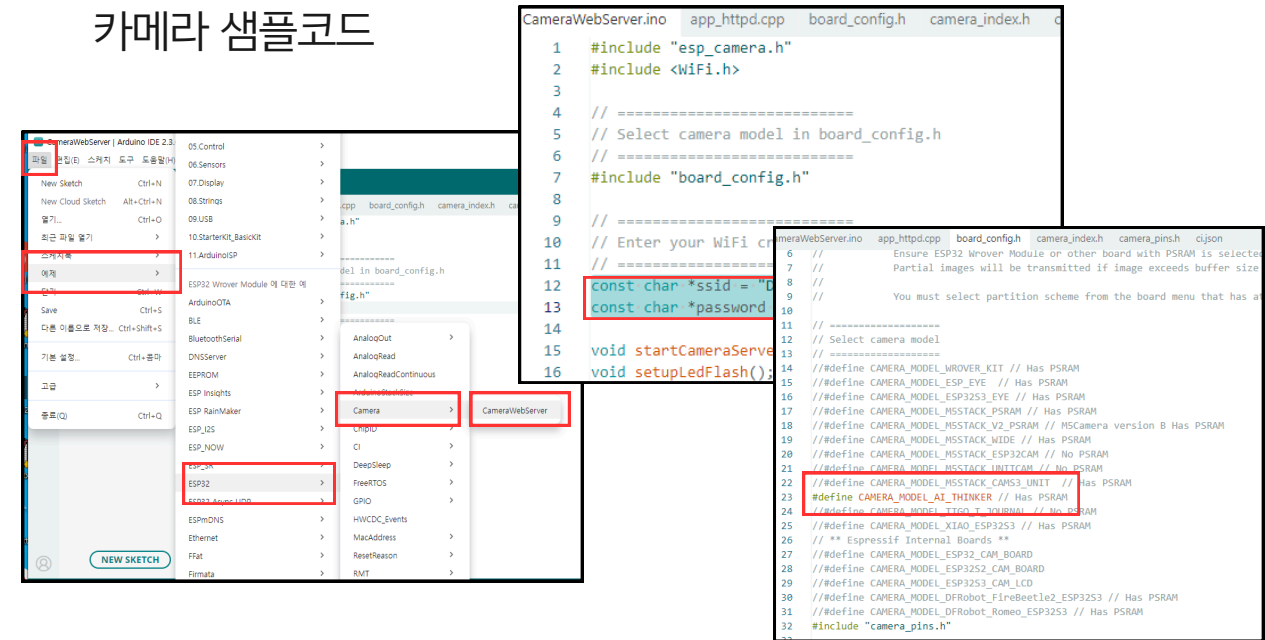This screenshot has height=640, width=1265.
Task: Select Ethernet examples entry
Action: coord(257,538)
